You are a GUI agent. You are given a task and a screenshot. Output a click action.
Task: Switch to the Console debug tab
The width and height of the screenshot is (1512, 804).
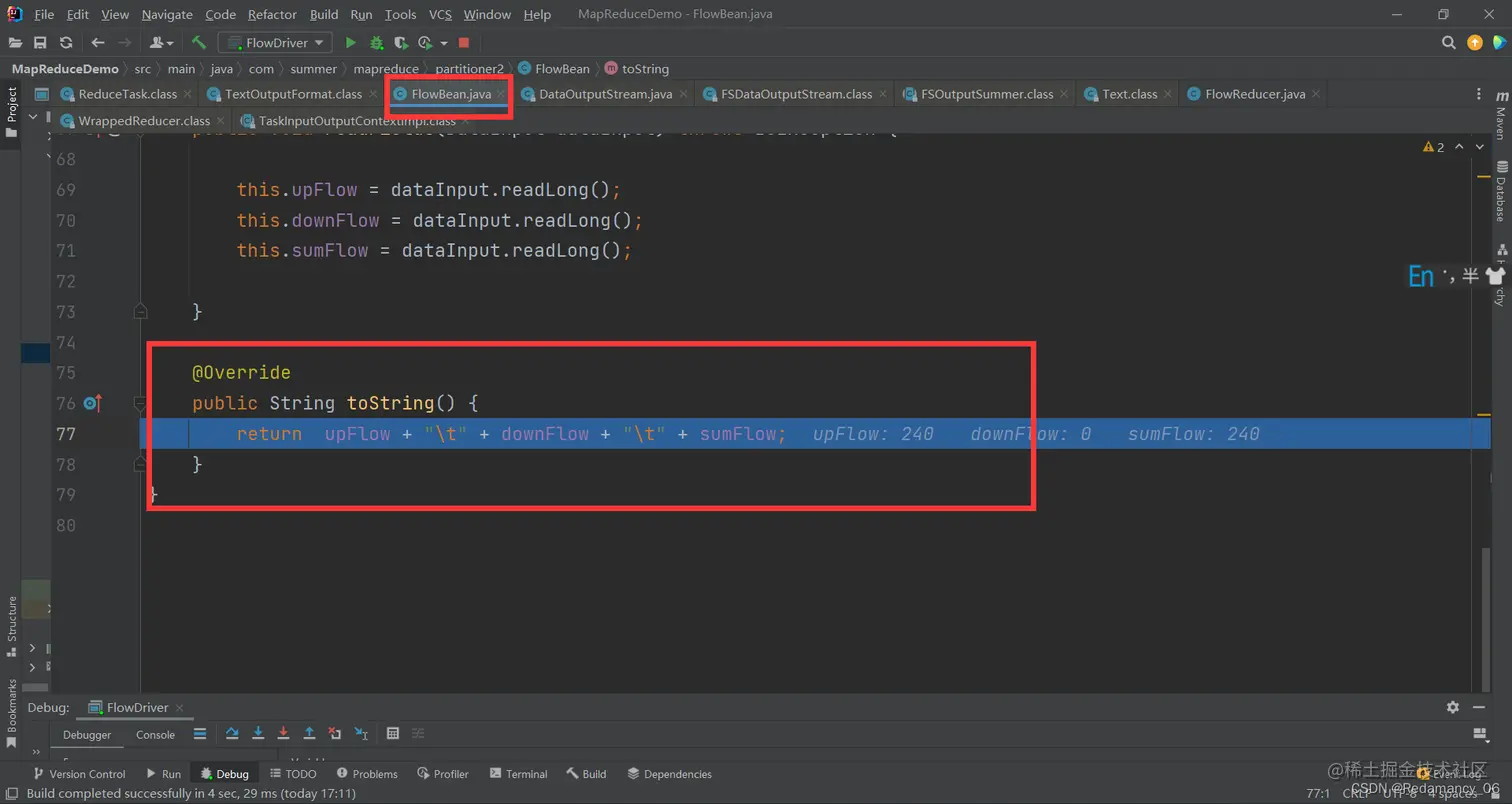coord(155,734)
